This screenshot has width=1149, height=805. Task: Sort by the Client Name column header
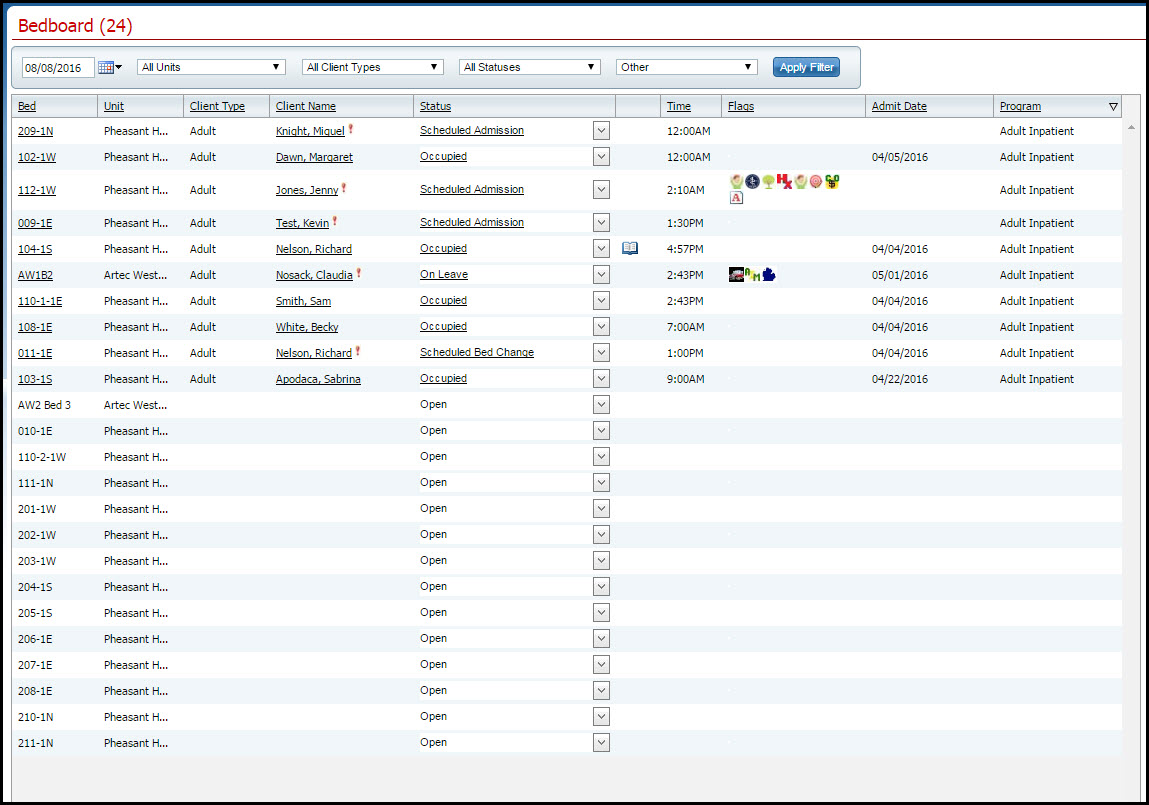[306, 106]
